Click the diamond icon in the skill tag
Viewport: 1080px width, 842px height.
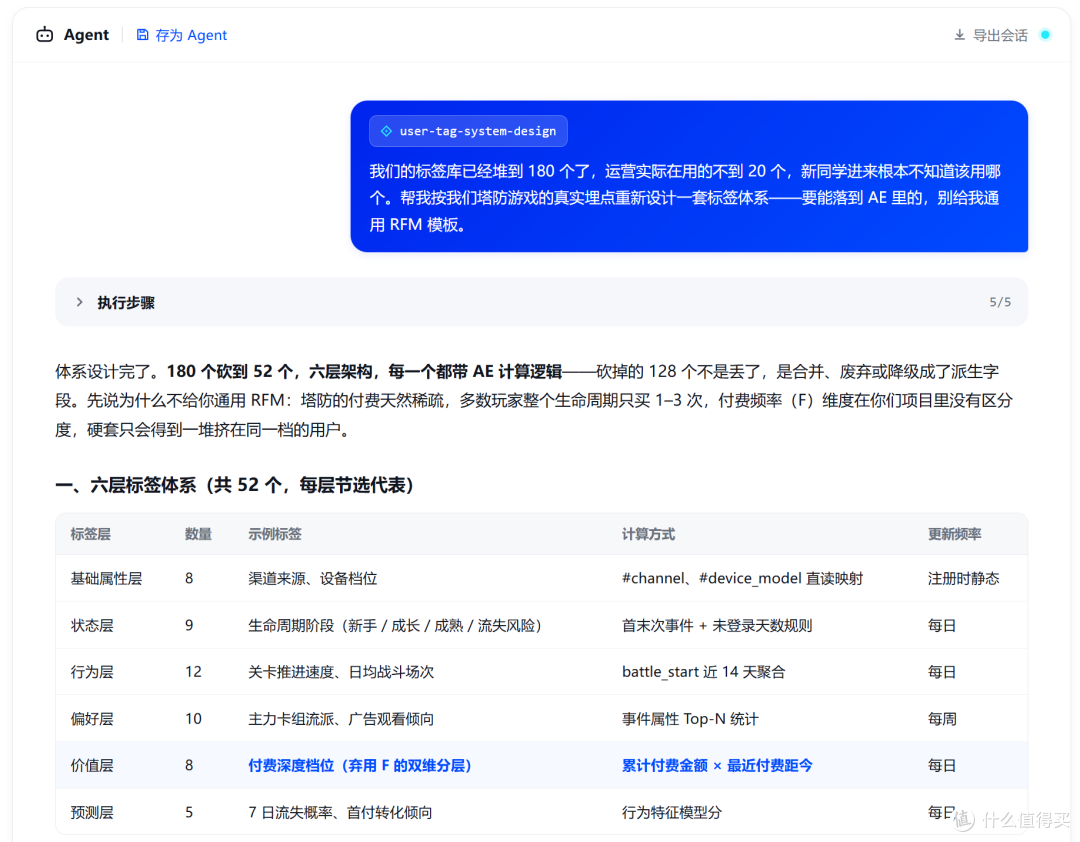pyautogui.click(x=386, y=131)
